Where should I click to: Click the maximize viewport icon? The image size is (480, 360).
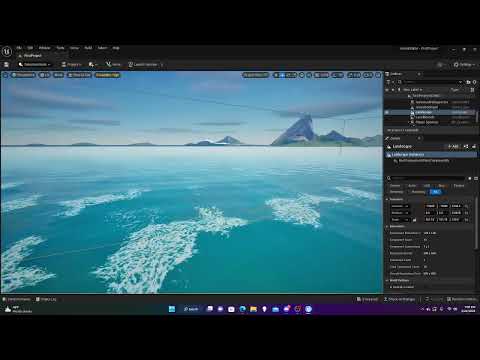coord(378,75)
